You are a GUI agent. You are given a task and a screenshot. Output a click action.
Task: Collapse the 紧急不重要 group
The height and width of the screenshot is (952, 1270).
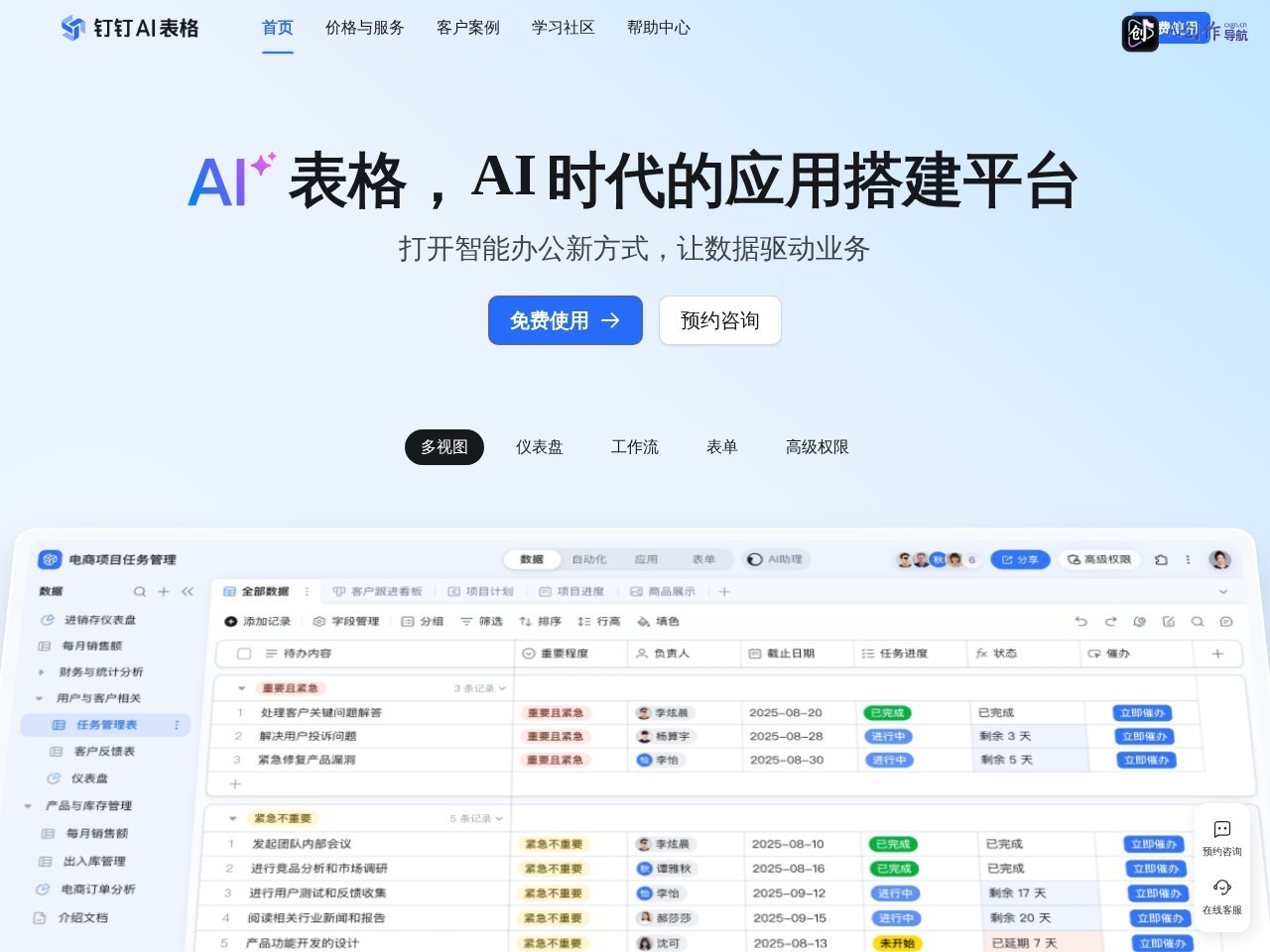click(x=233, y=819)
